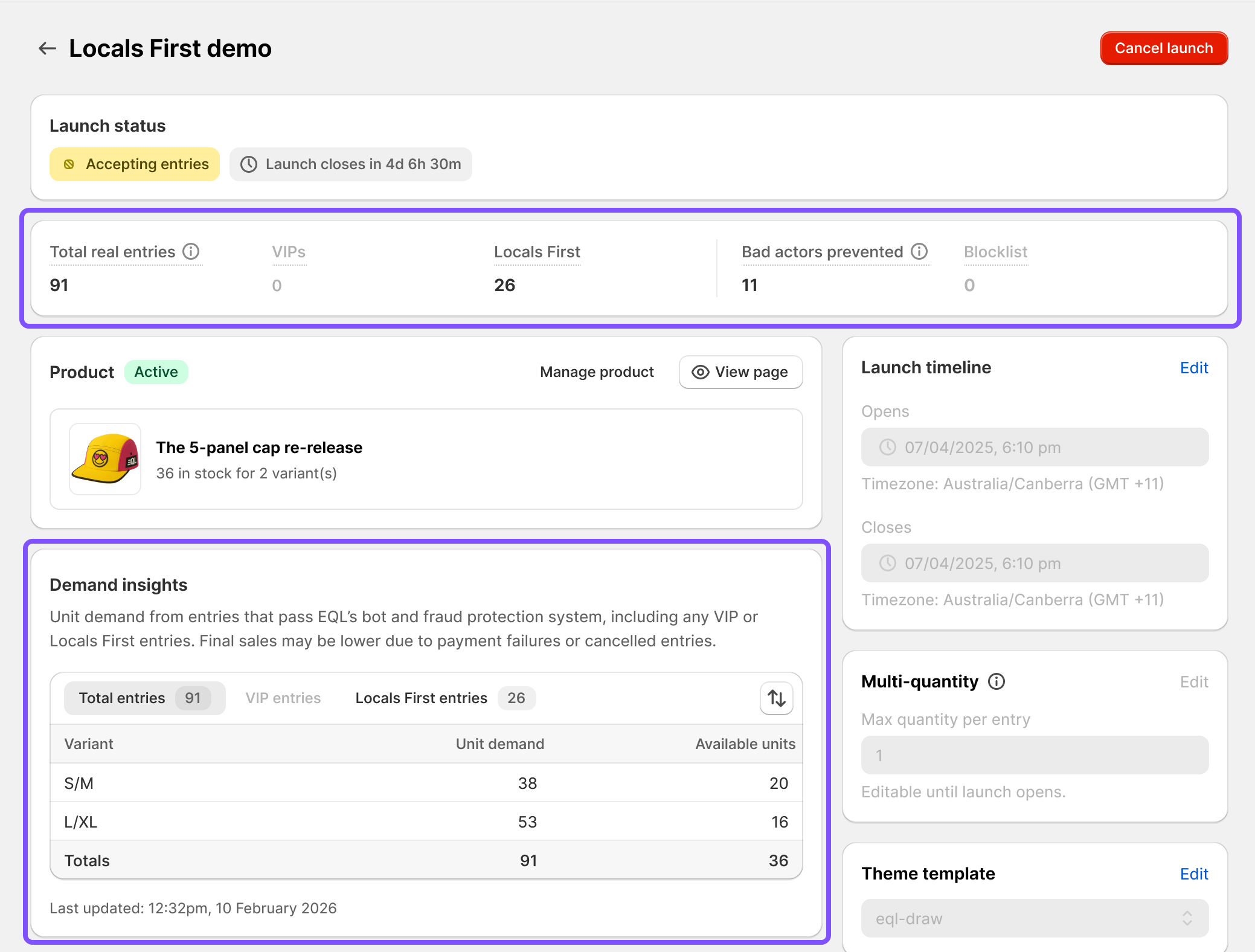
Task: Click the Total real entries info icon
Action: pos(191,251)
